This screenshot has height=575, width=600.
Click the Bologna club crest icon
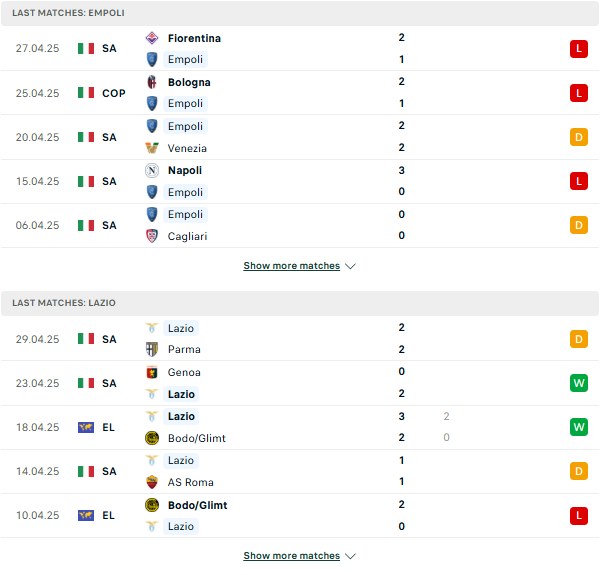[152, 82]
